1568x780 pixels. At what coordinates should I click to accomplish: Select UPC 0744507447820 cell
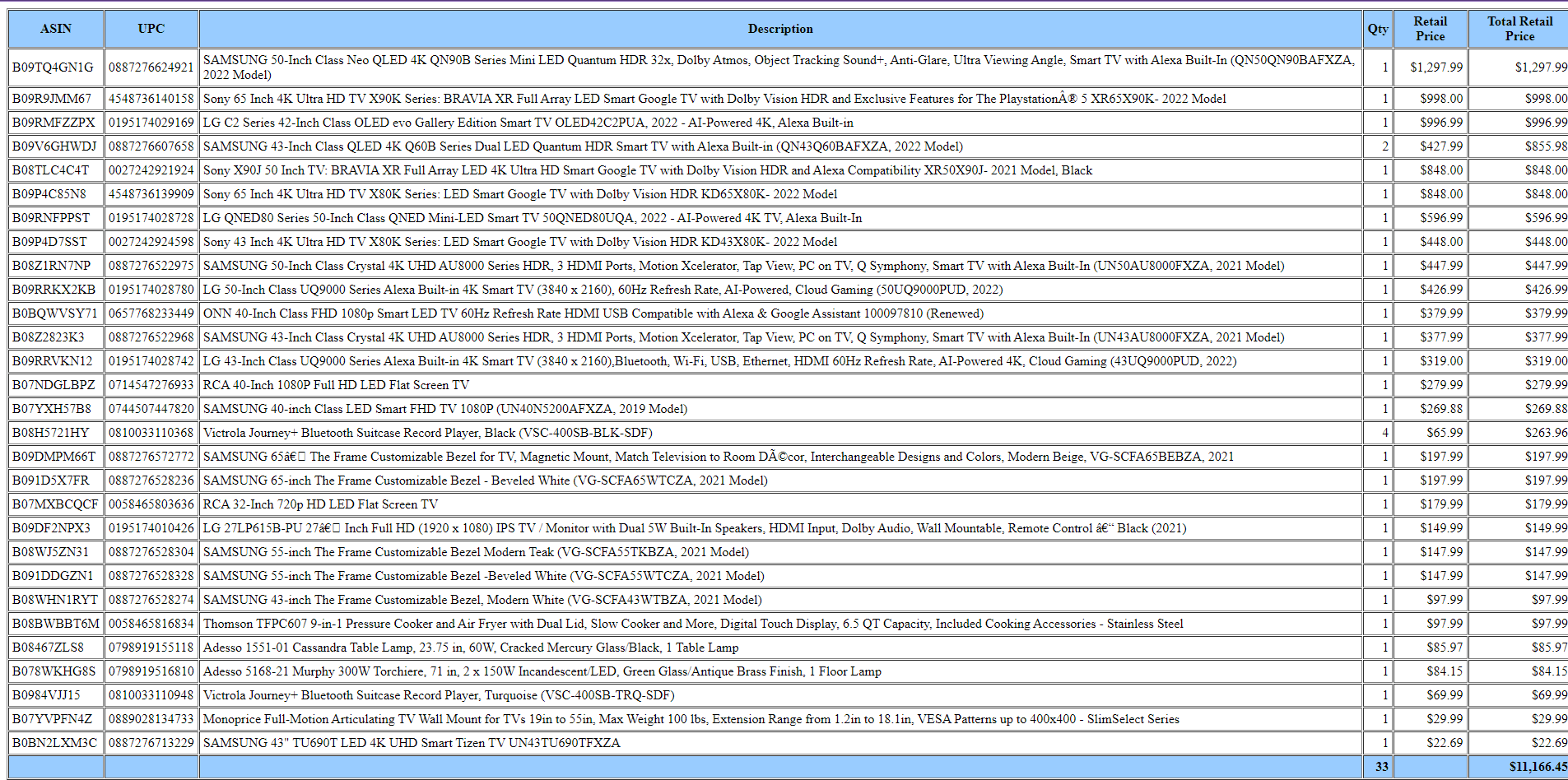[151, 409]
